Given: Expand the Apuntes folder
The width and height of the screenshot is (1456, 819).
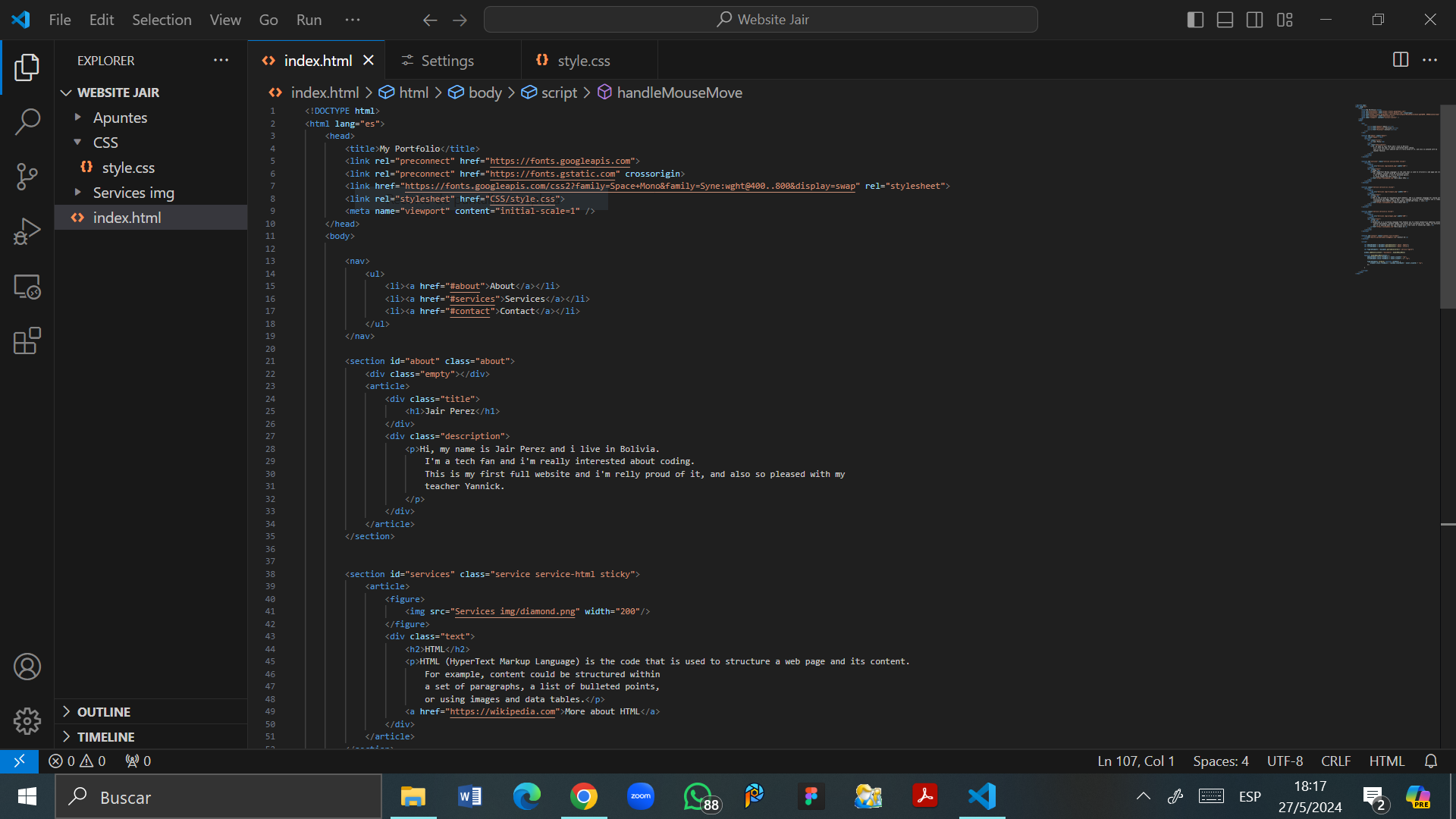Looking at the screenshot, I should pyautogui.click(x=120, y=118).
